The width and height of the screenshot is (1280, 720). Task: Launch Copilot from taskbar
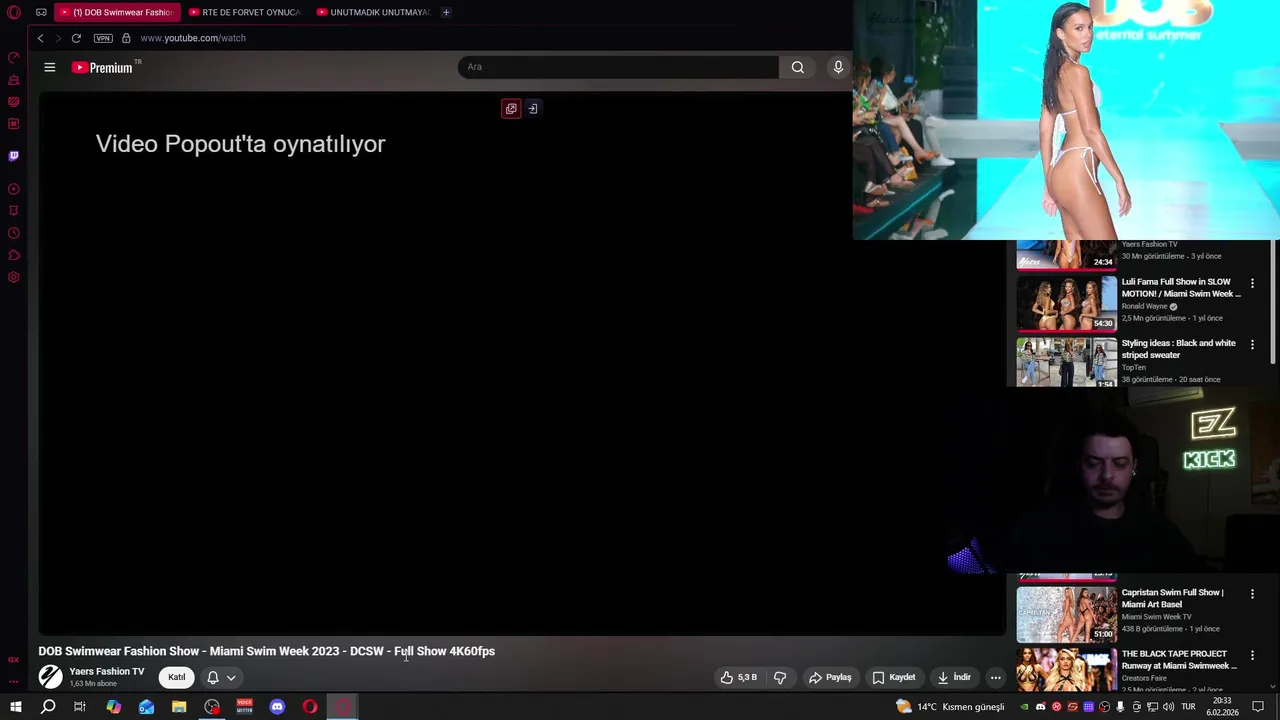point(113,707)
